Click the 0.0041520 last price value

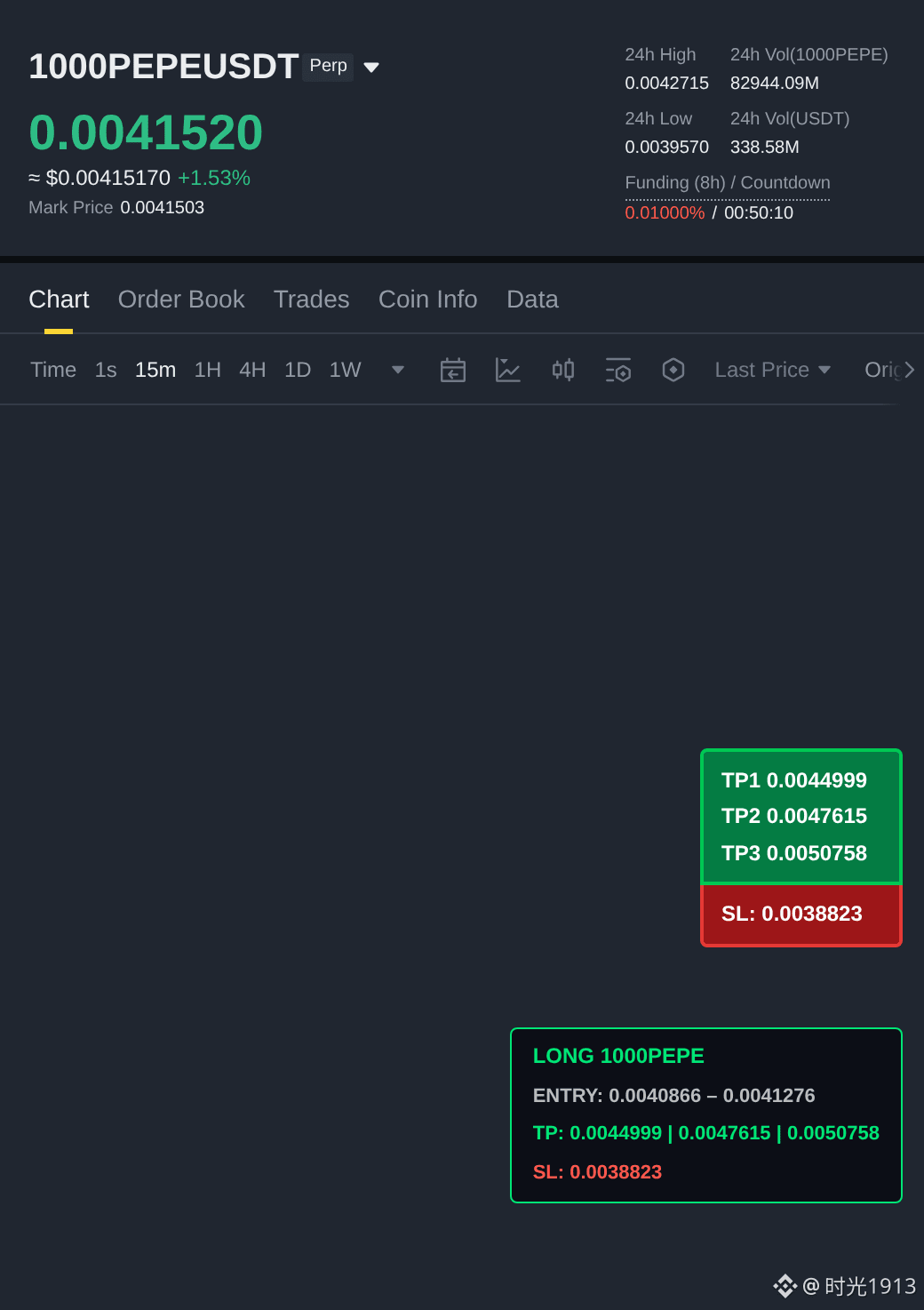[146, 132]
